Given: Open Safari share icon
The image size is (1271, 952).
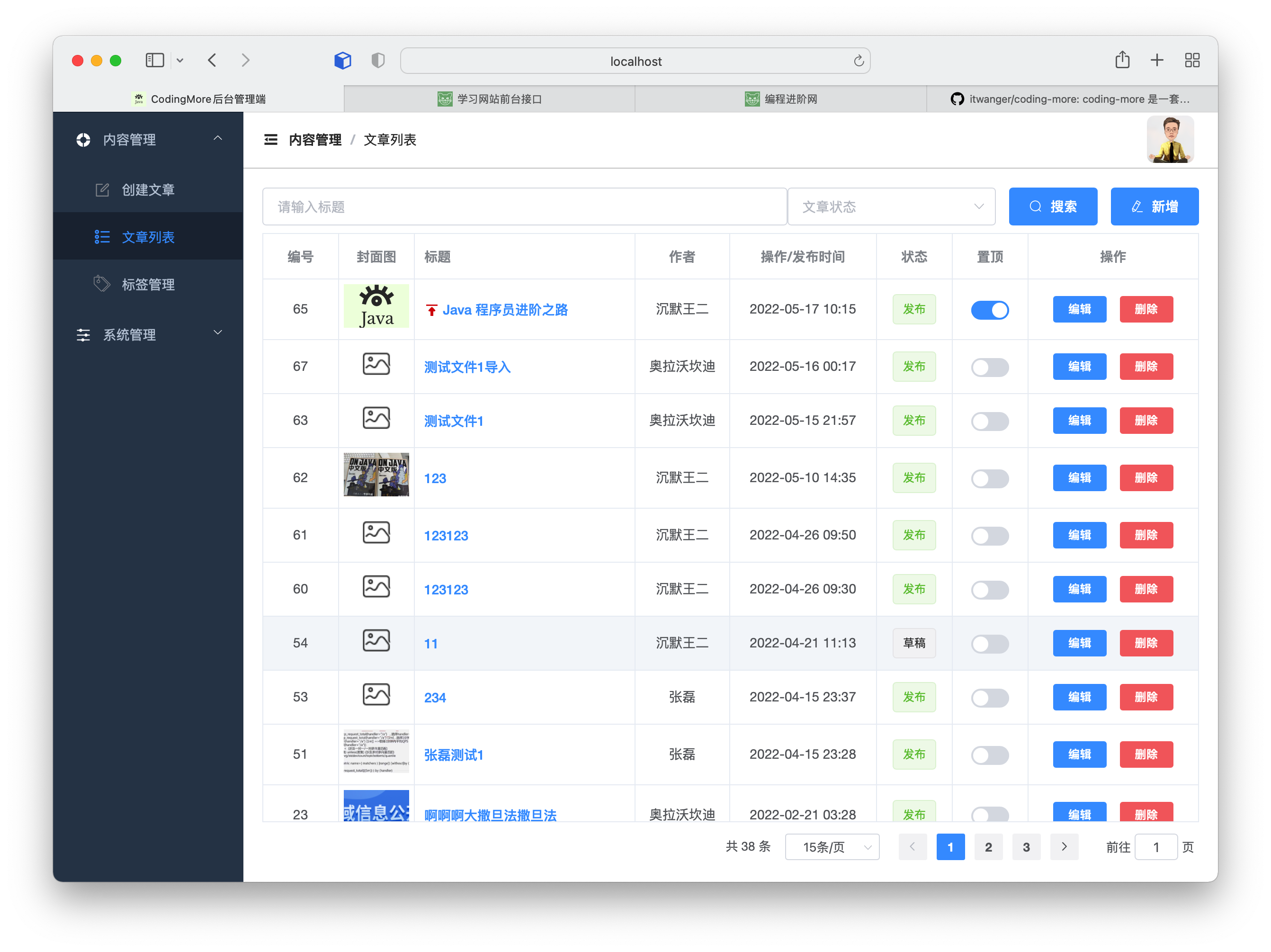Looking at the screenshot, I should (x=1122, y=60).
